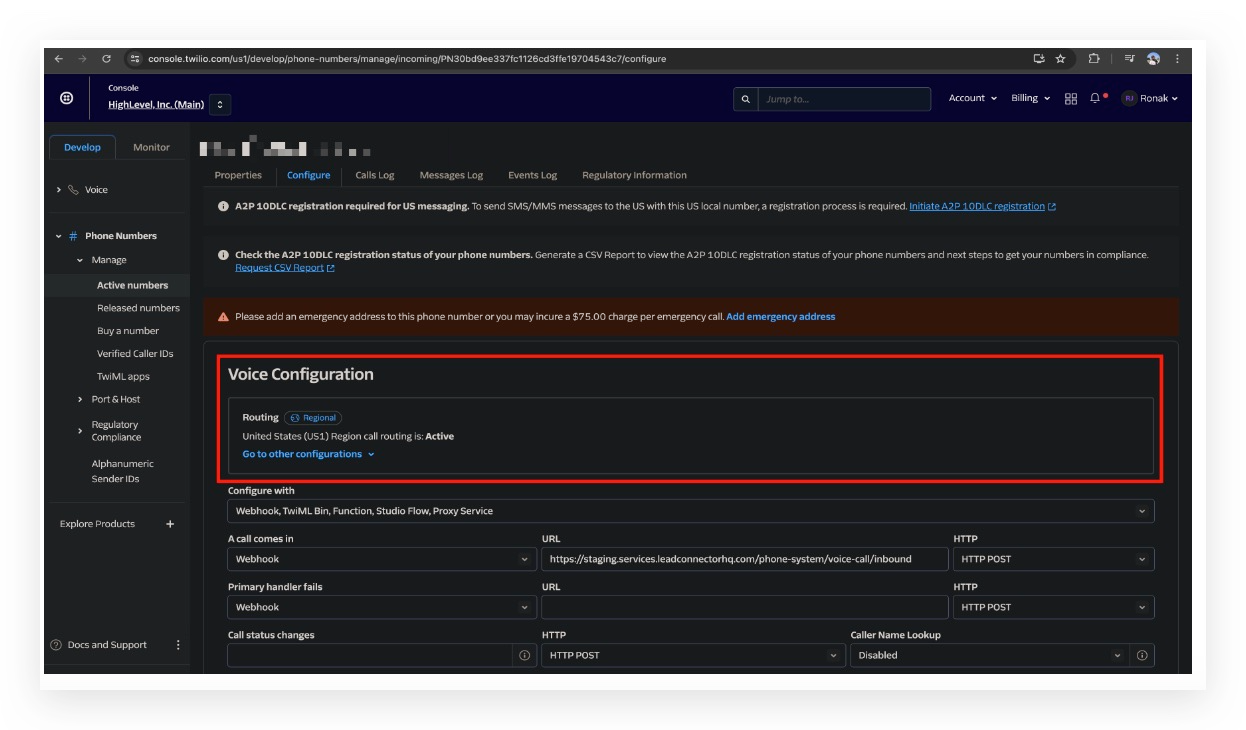1246x730 pixels.
Task: Open the three-dot menu beside Docs and Support
Action: [x=178, y=645]
